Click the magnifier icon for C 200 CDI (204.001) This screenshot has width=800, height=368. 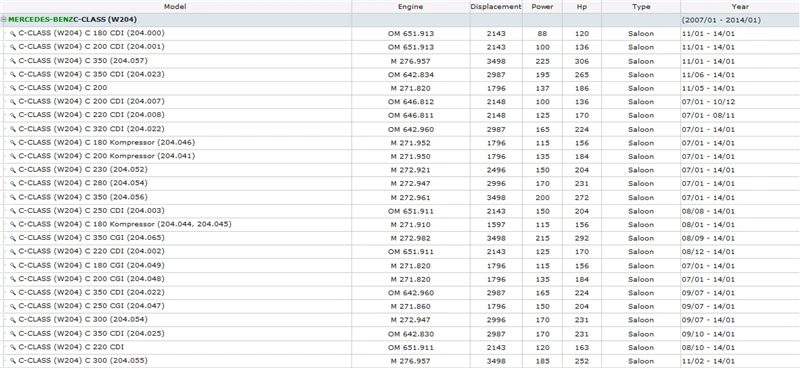[13, 47]
